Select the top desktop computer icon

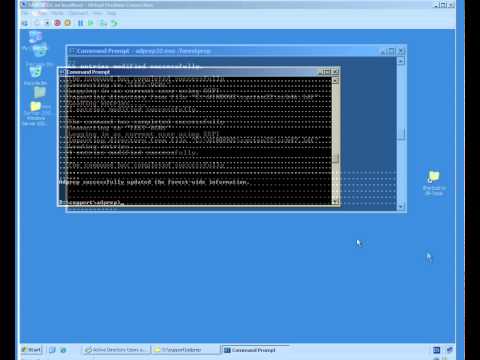click(x=35, y=38)
